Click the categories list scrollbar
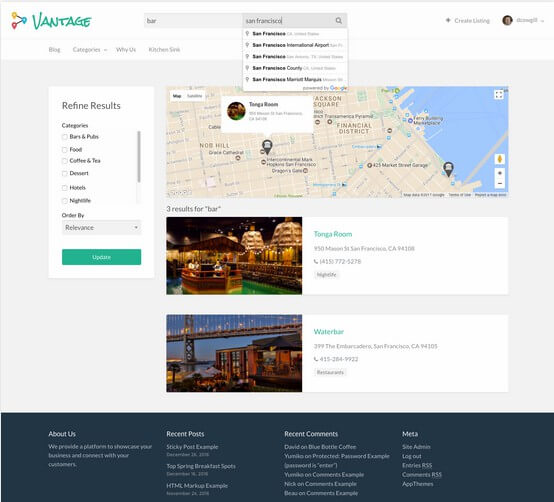554x502 pixels. tap(139, 156)
